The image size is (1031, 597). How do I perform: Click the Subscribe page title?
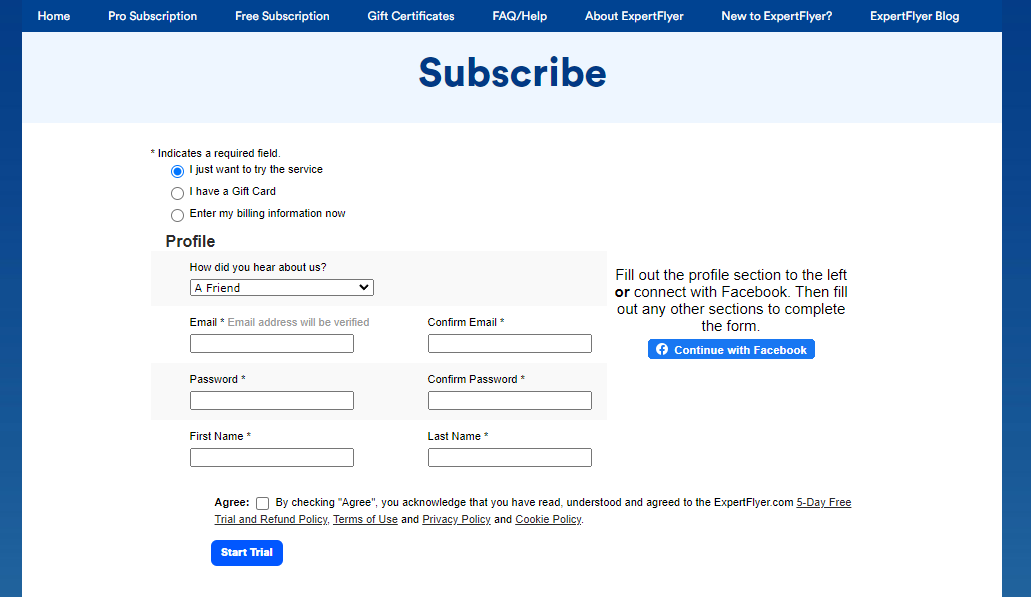click(512, 72)
